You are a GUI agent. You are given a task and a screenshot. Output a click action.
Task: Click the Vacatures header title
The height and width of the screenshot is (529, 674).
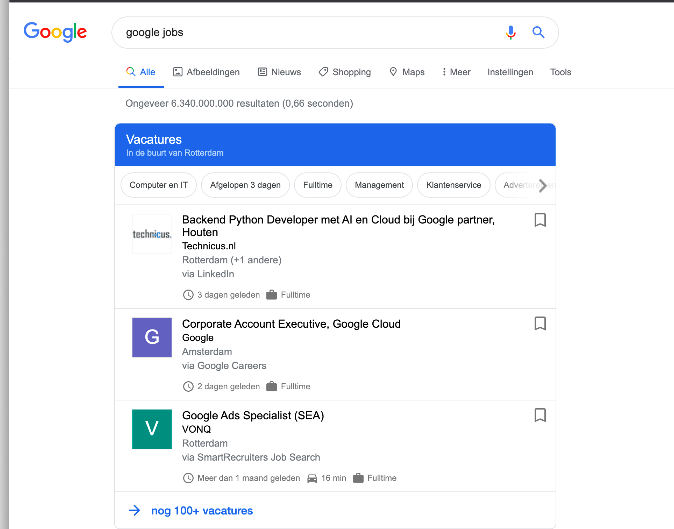coord(154,140)
